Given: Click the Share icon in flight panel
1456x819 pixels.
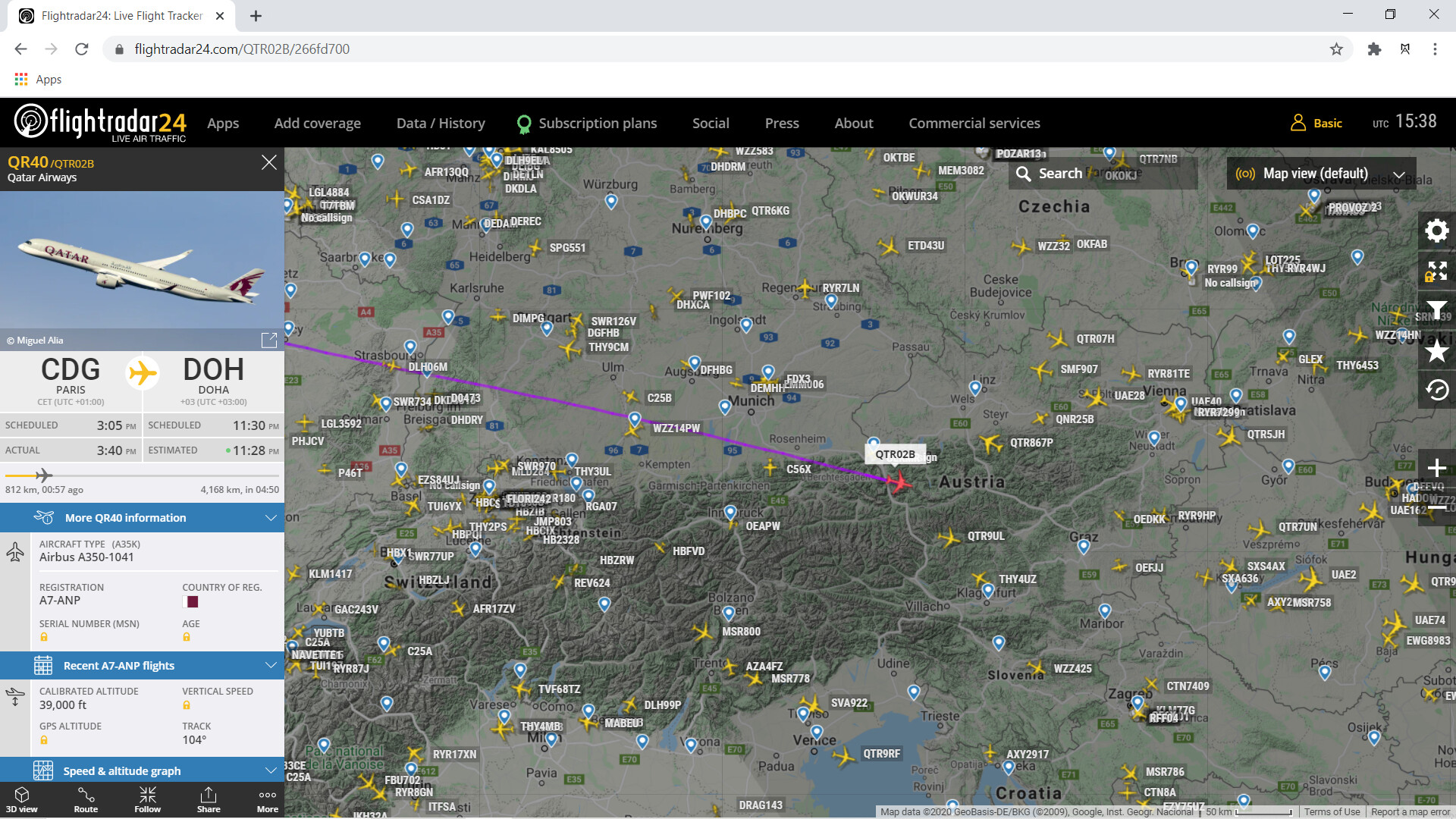Looking at the screenshot, I should click(209, 799).
